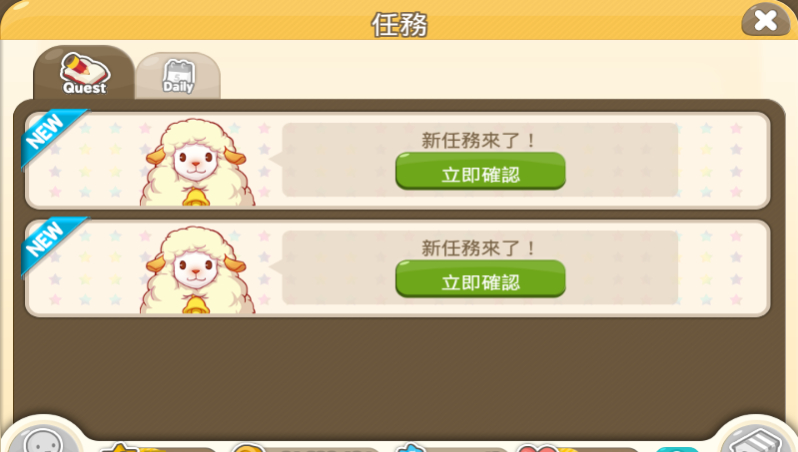The height and width of the screenshot is (452, 798).
Task: Open the round face avatar icon
Action: pyautogui.click(x=43, y=441)
